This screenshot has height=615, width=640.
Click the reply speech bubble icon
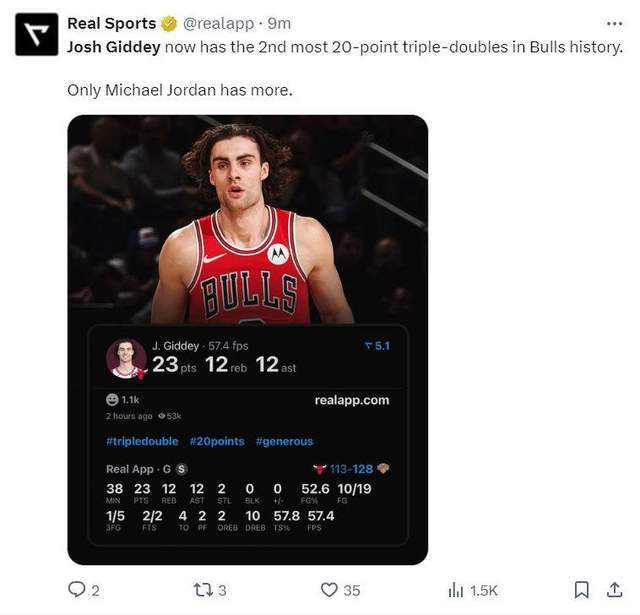coord(77,590)
